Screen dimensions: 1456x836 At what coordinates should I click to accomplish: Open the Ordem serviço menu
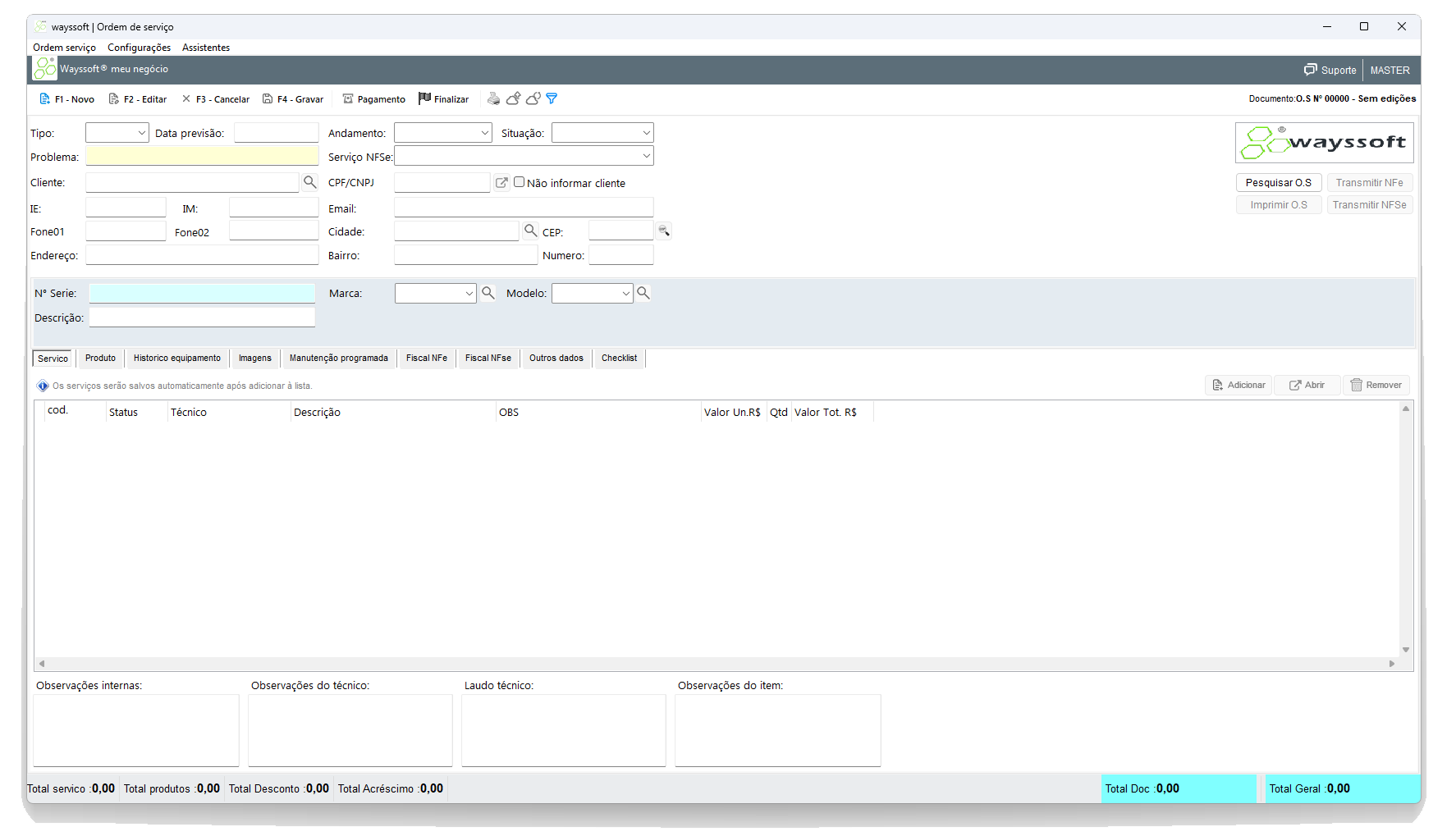pos(64,48)
